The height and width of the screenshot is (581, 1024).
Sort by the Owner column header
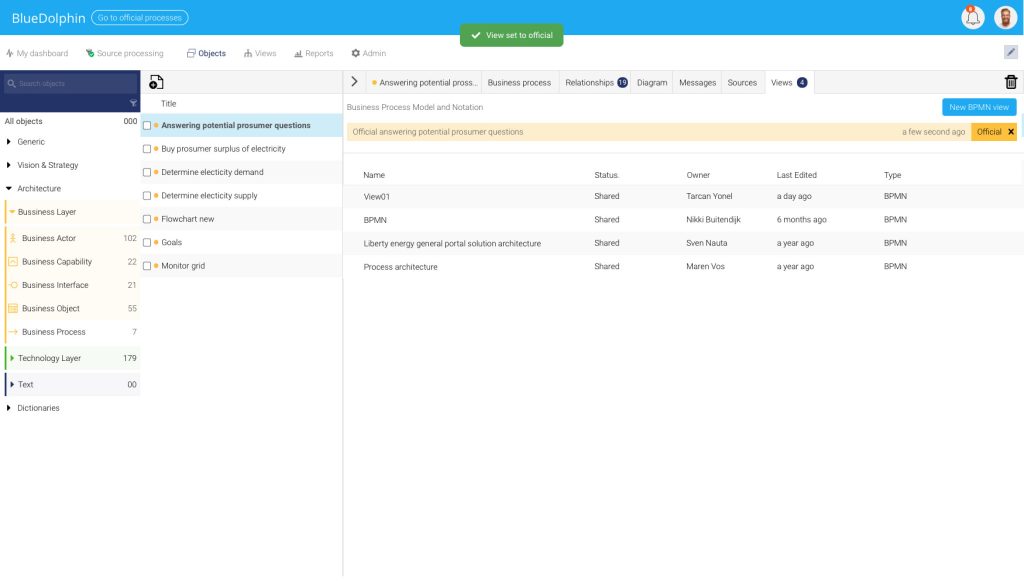(x=697, y=175)
